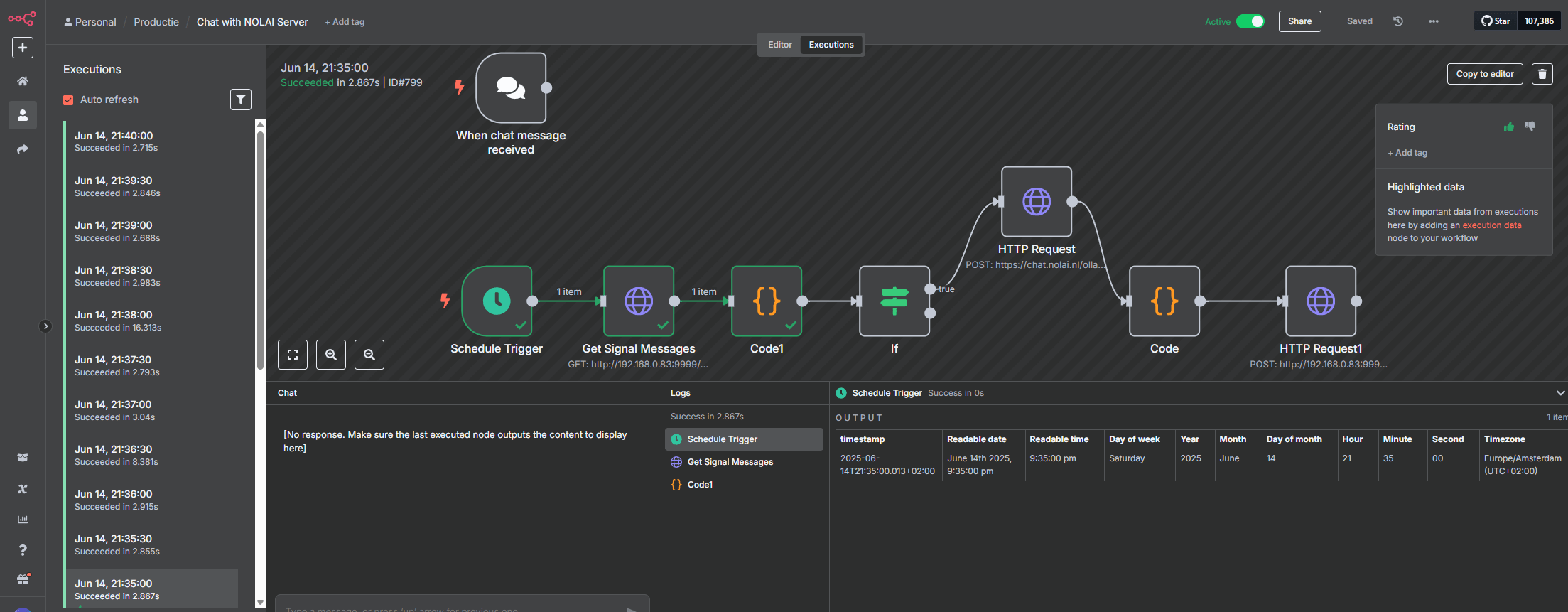Open execution Jun 14, 21:35:30
1568x612 pixels.
151,544
